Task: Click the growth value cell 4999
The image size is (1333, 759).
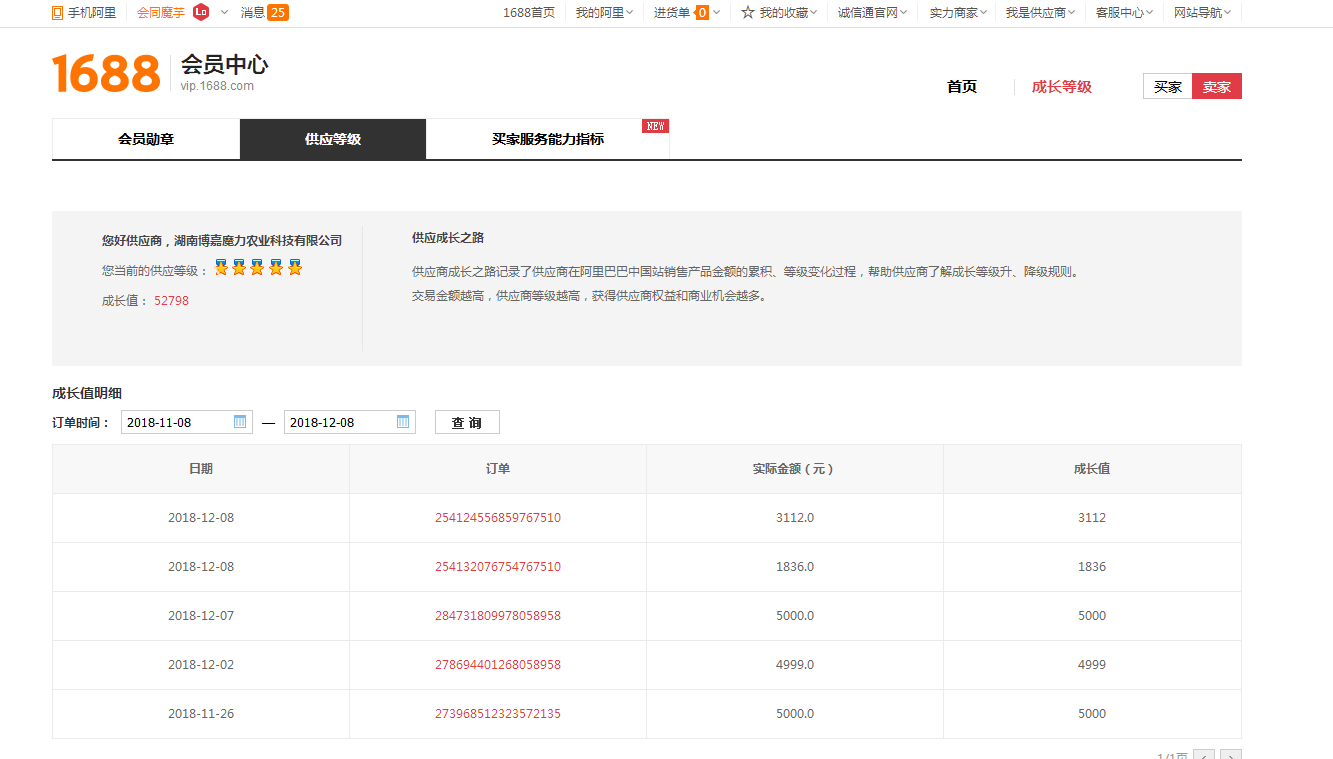Action: click(x=1092, y=665)
